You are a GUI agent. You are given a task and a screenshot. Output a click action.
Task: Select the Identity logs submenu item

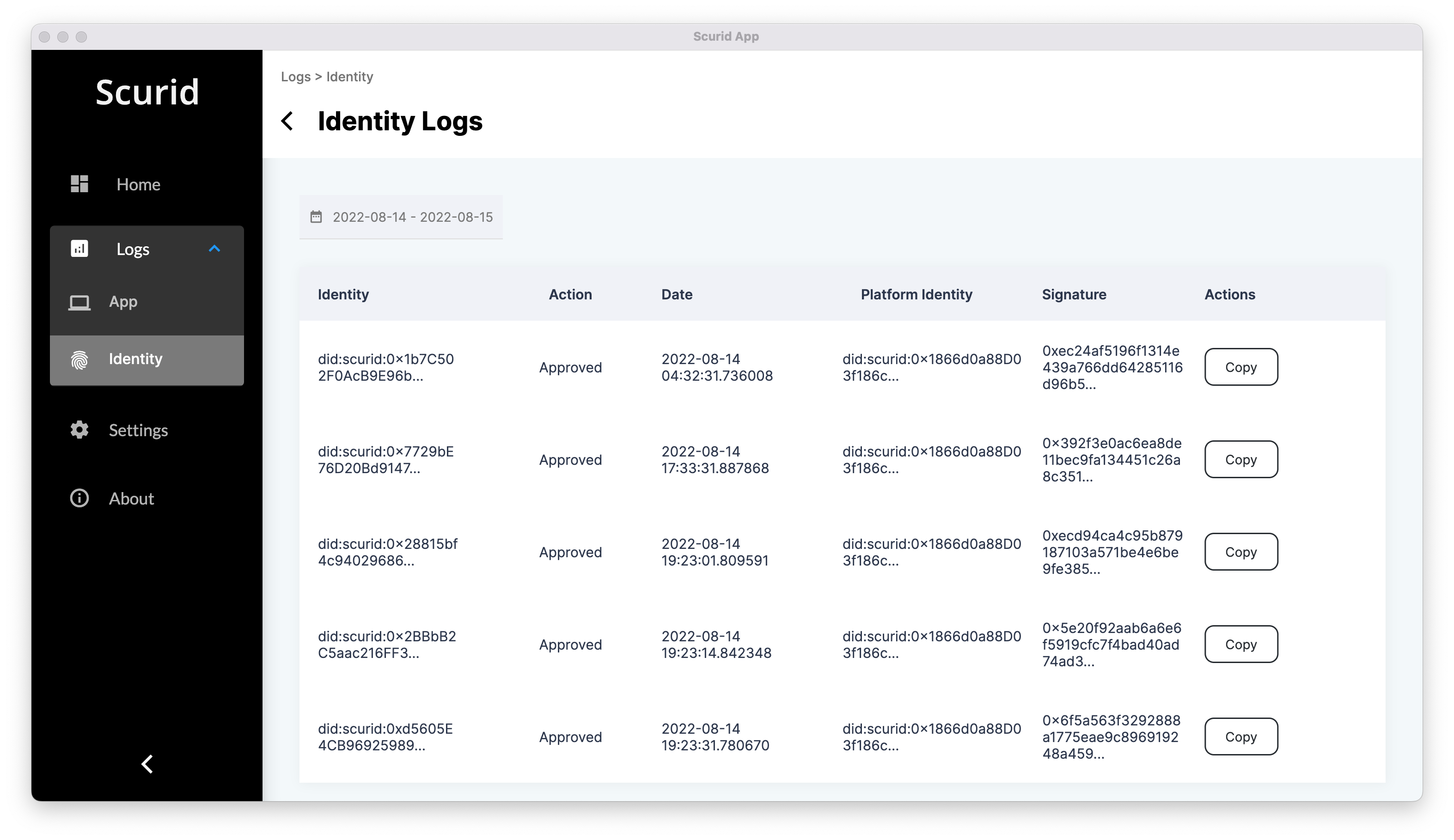tap(147, 360)
